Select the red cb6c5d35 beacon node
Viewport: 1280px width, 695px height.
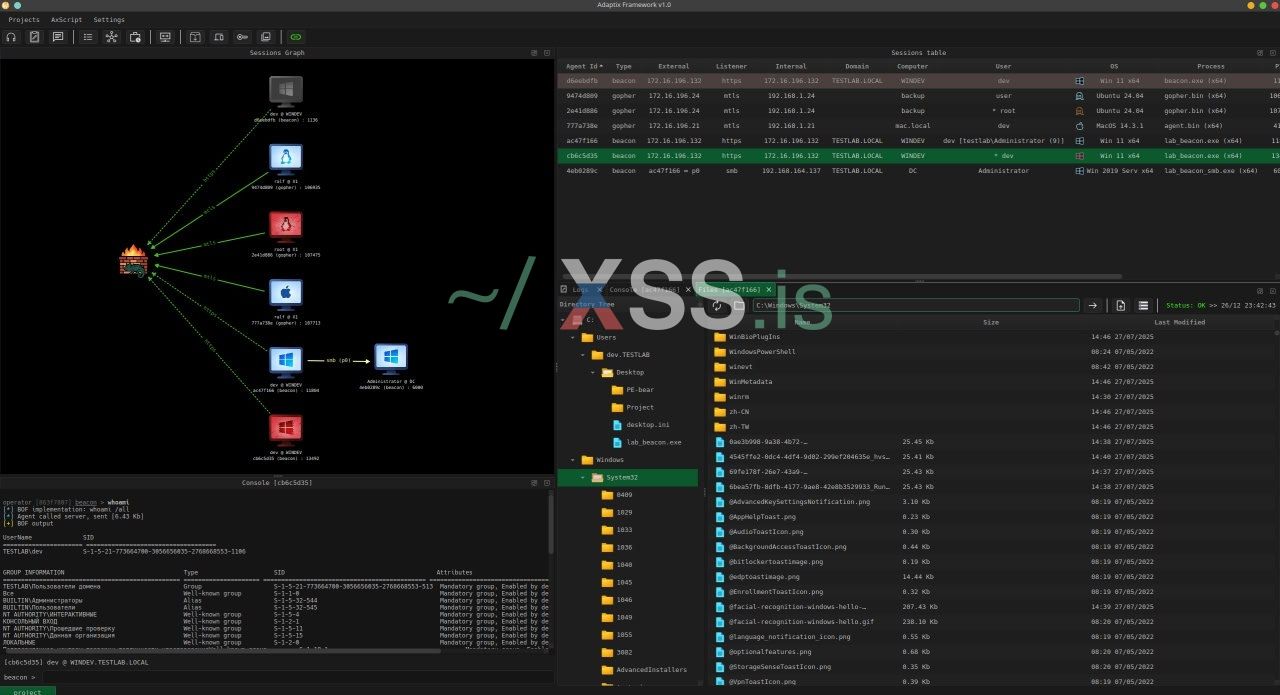point(286,429)
